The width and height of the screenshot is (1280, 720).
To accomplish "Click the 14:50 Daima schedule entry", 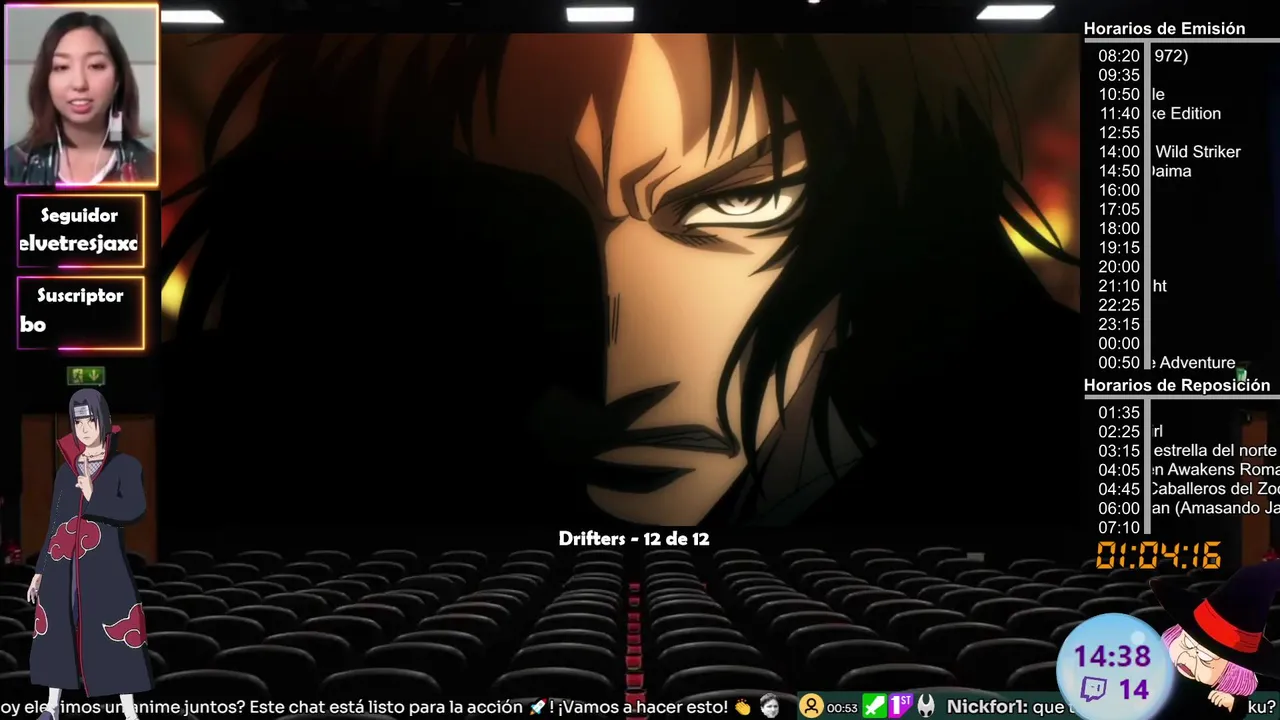I will [x=1144, y=171].
